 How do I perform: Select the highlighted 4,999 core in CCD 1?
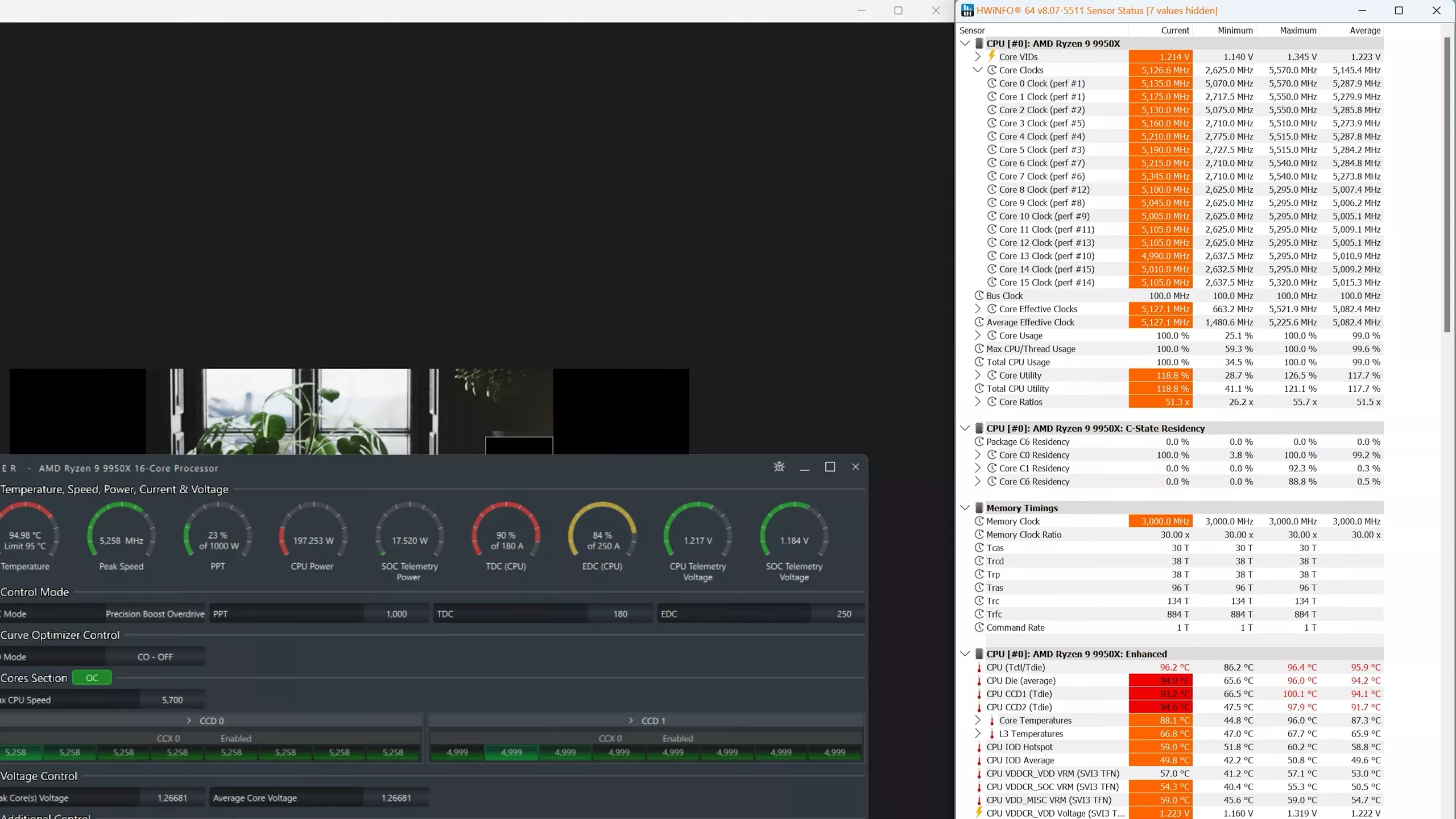(511, 752)
